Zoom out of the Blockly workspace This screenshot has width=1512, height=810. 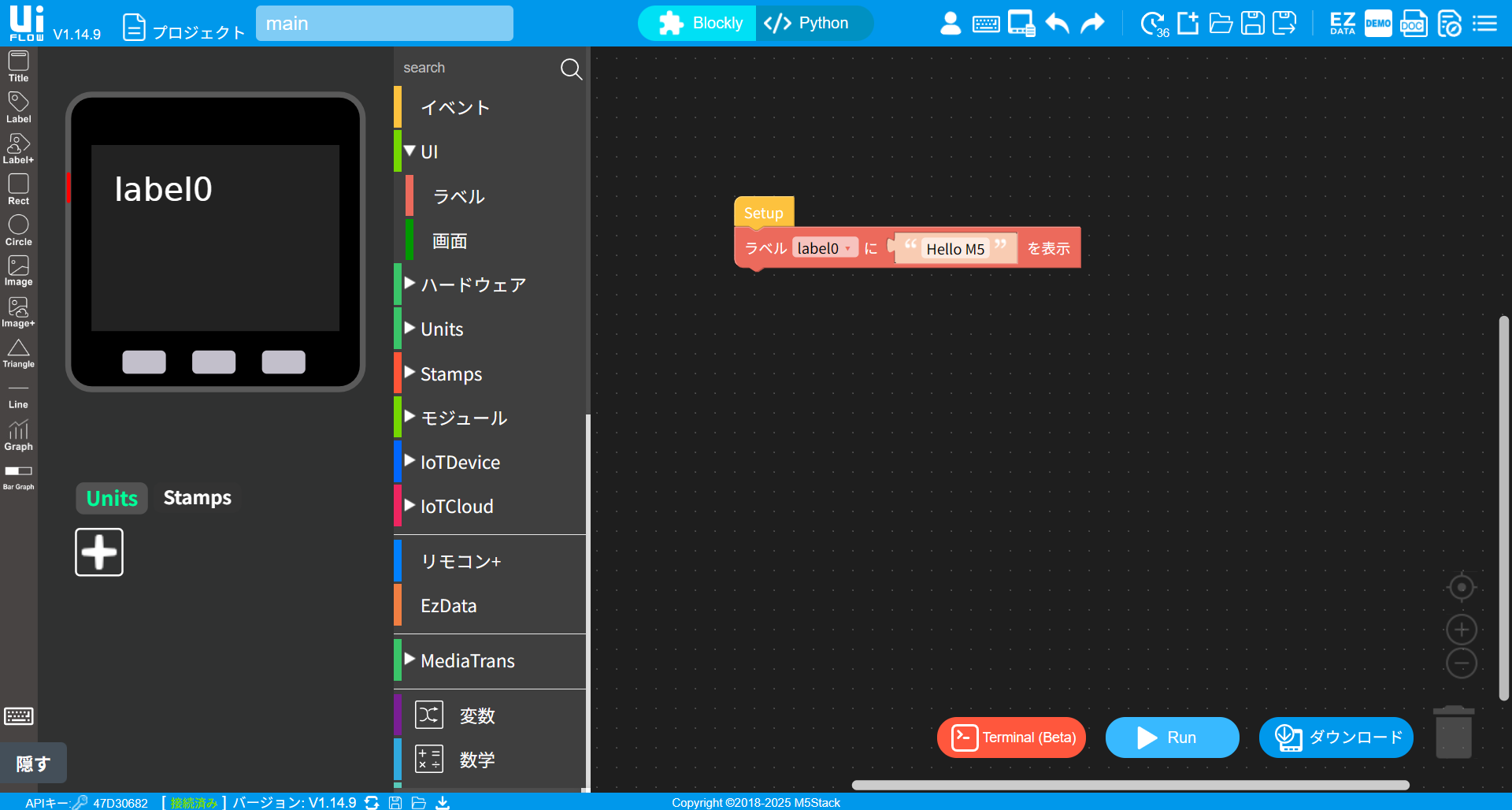1462,663
